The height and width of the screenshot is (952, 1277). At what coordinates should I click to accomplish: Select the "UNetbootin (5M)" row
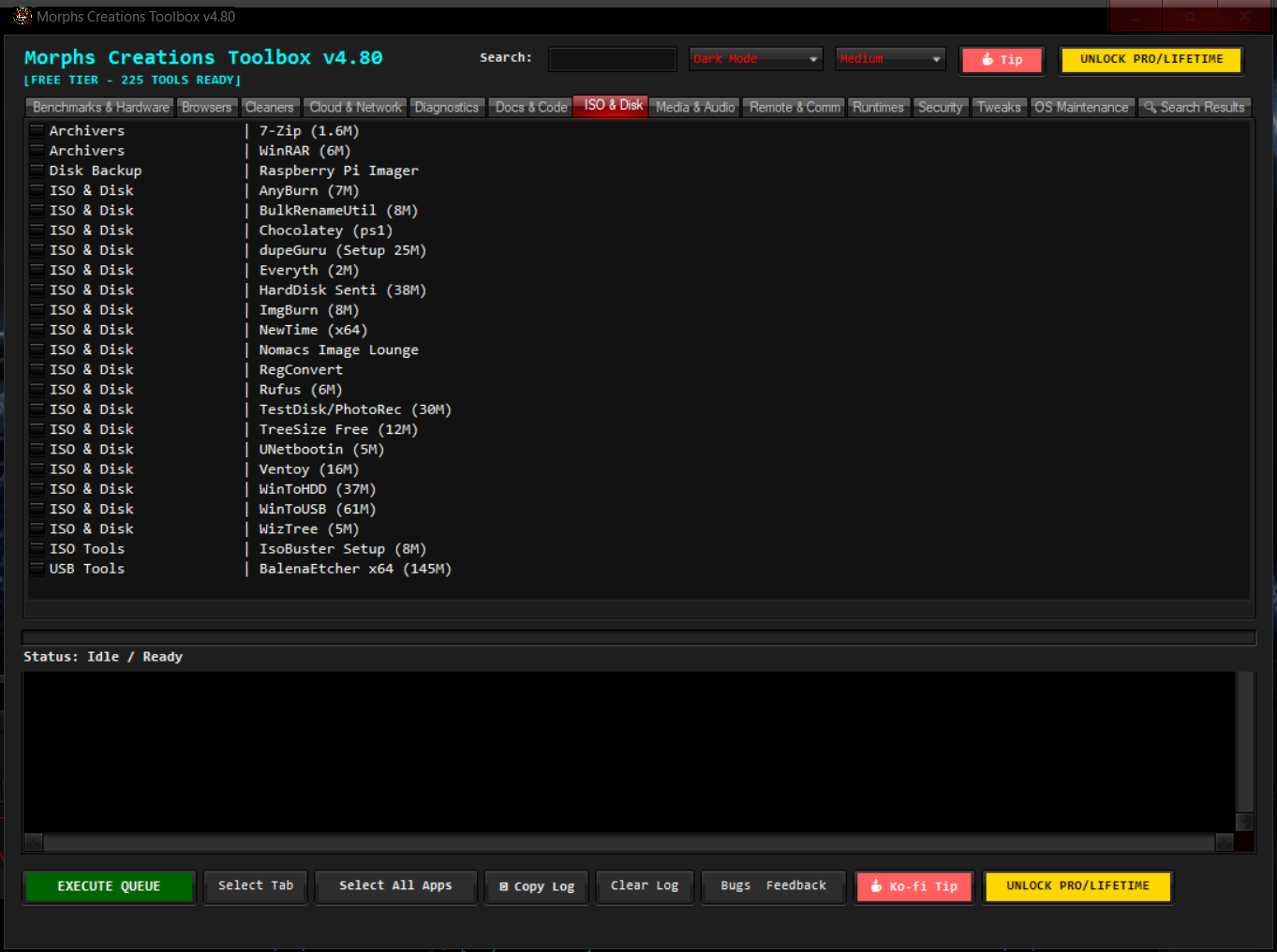click(x=321, y=449)
